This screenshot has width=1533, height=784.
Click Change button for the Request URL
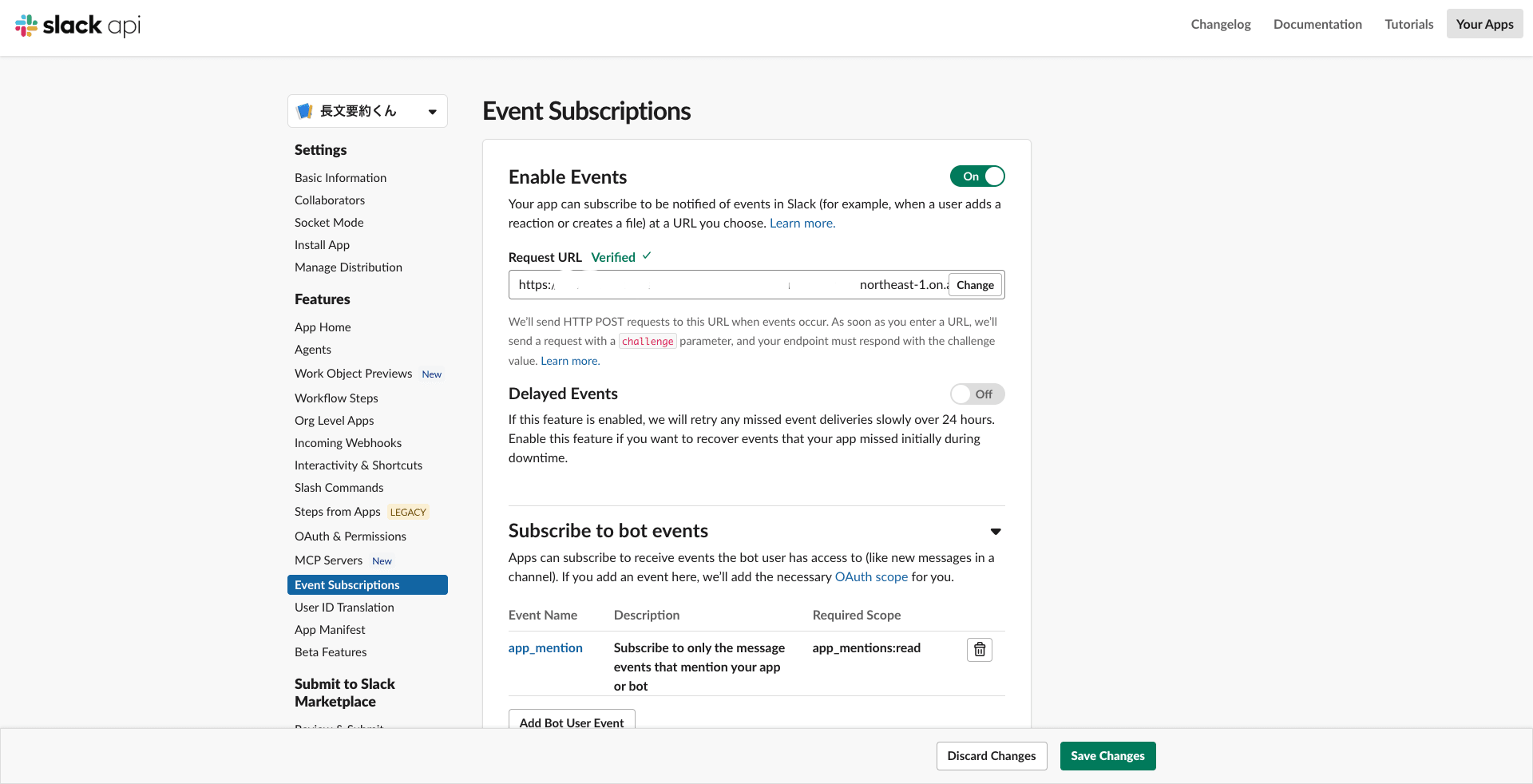click(975, 285)
